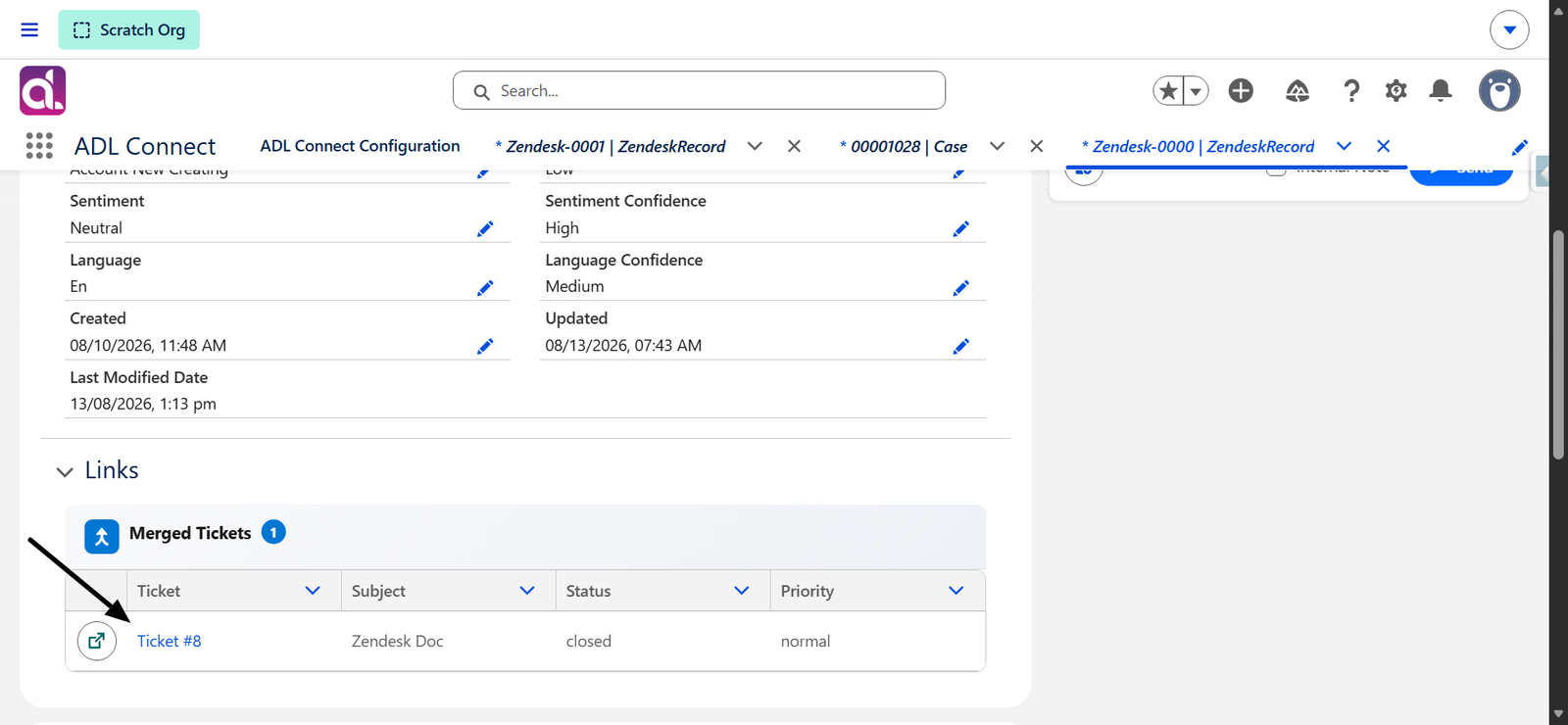Viewport: 1568px width, 725px height.
Task: Open the Ticket #8 link
Action: tap(169, 641)
